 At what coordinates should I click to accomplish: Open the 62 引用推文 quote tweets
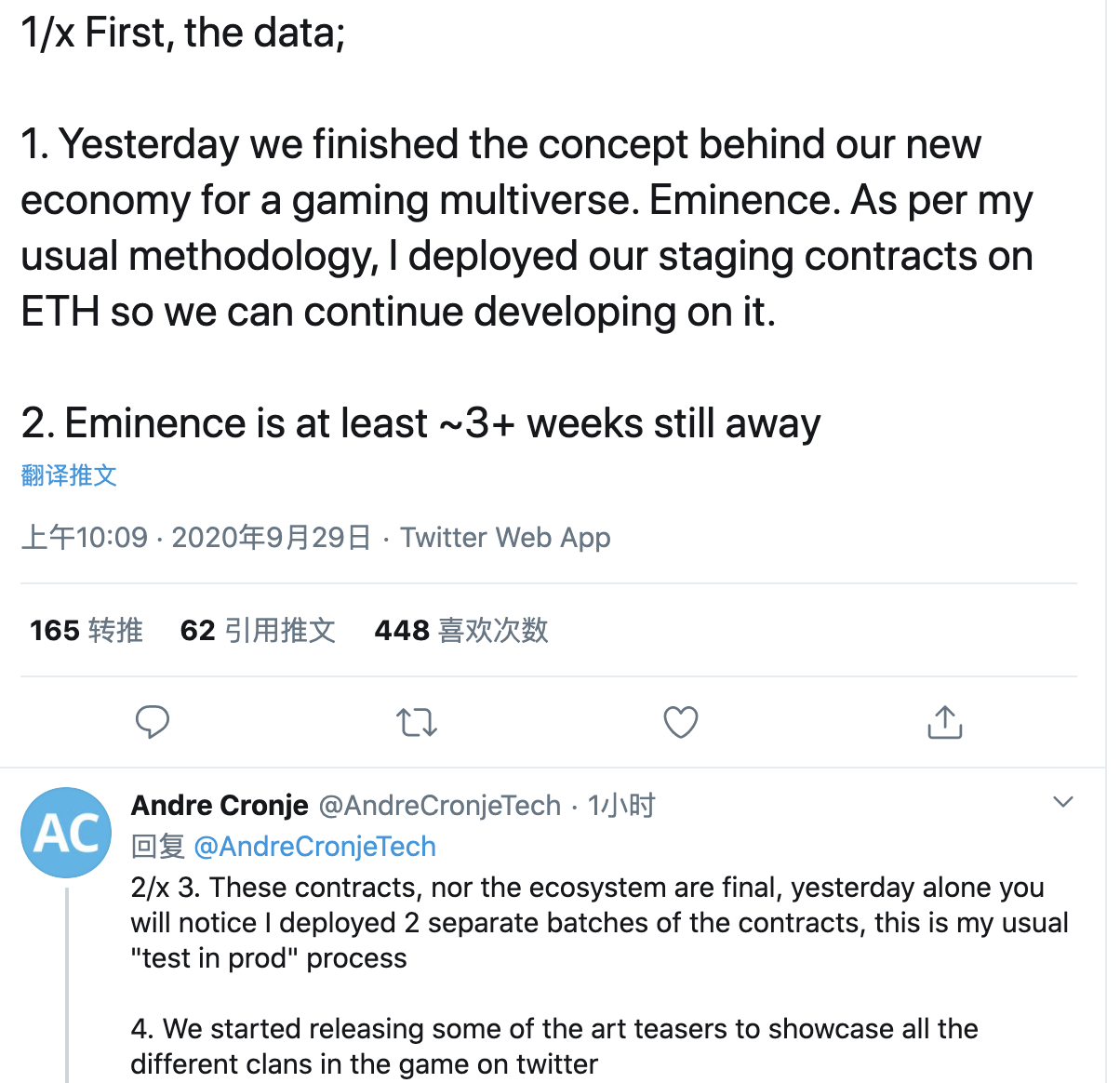257,631
